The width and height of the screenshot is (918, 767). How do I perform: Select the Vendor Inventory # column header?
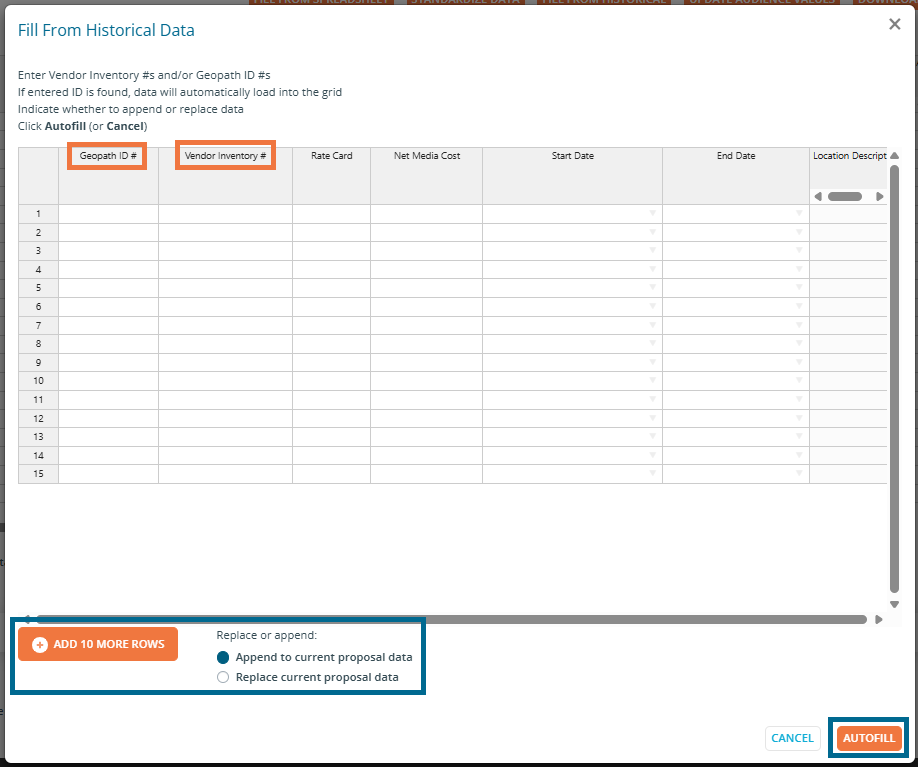(225, 156)
